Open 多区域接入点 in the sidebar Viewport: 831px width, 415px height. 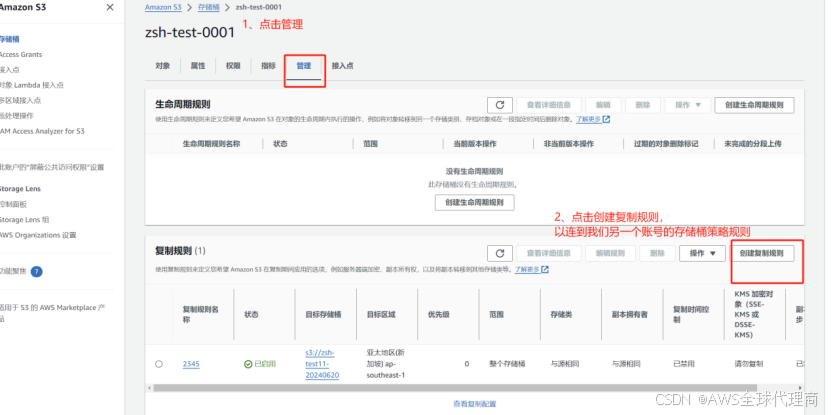(20, 101)
